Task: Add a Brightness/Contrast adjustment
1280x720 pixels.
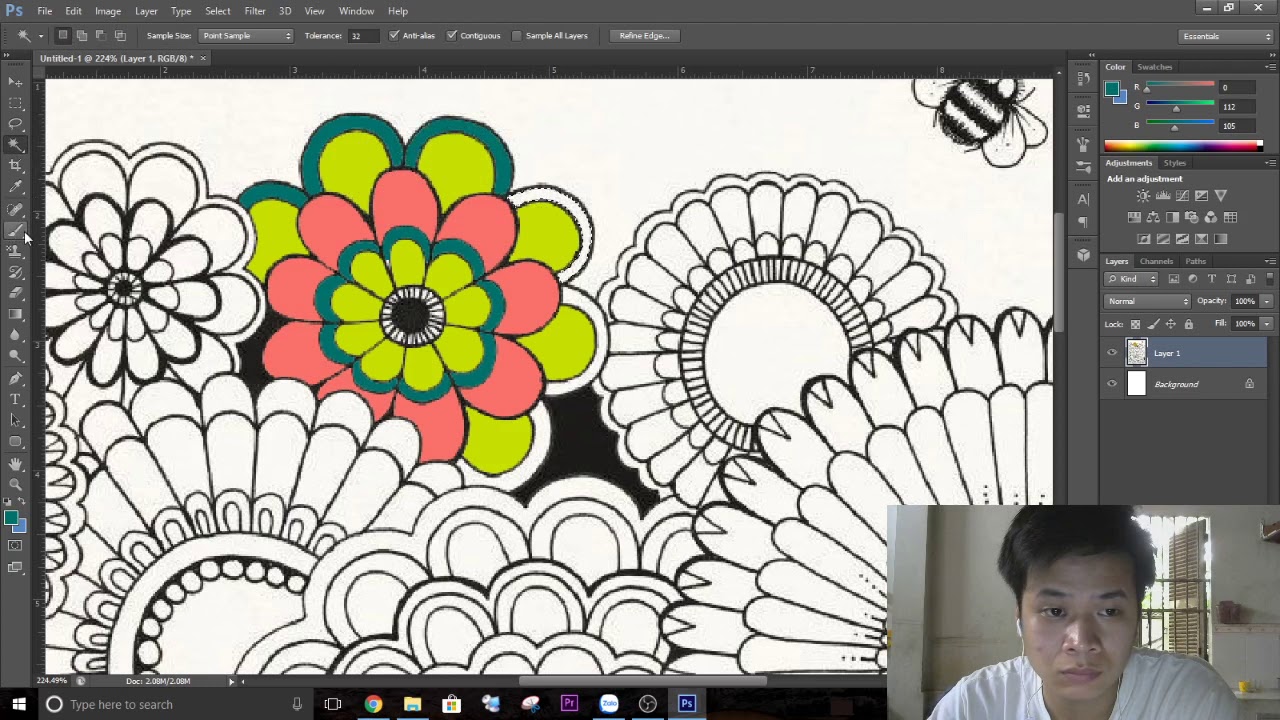Action: click(1144, 196)
